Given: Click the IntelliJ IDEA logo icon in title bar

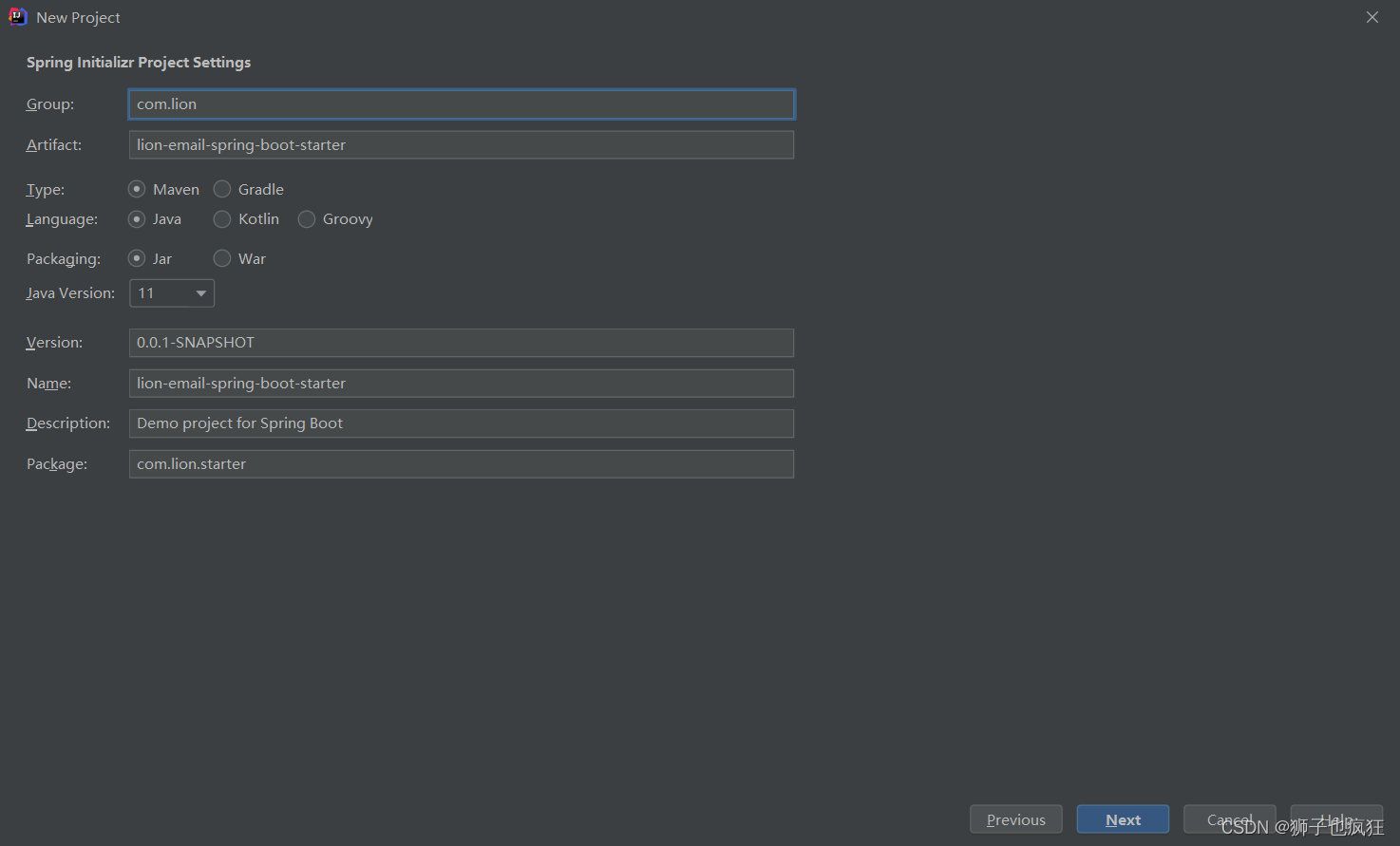Looking at the screenshot, I should pos(17,17).
